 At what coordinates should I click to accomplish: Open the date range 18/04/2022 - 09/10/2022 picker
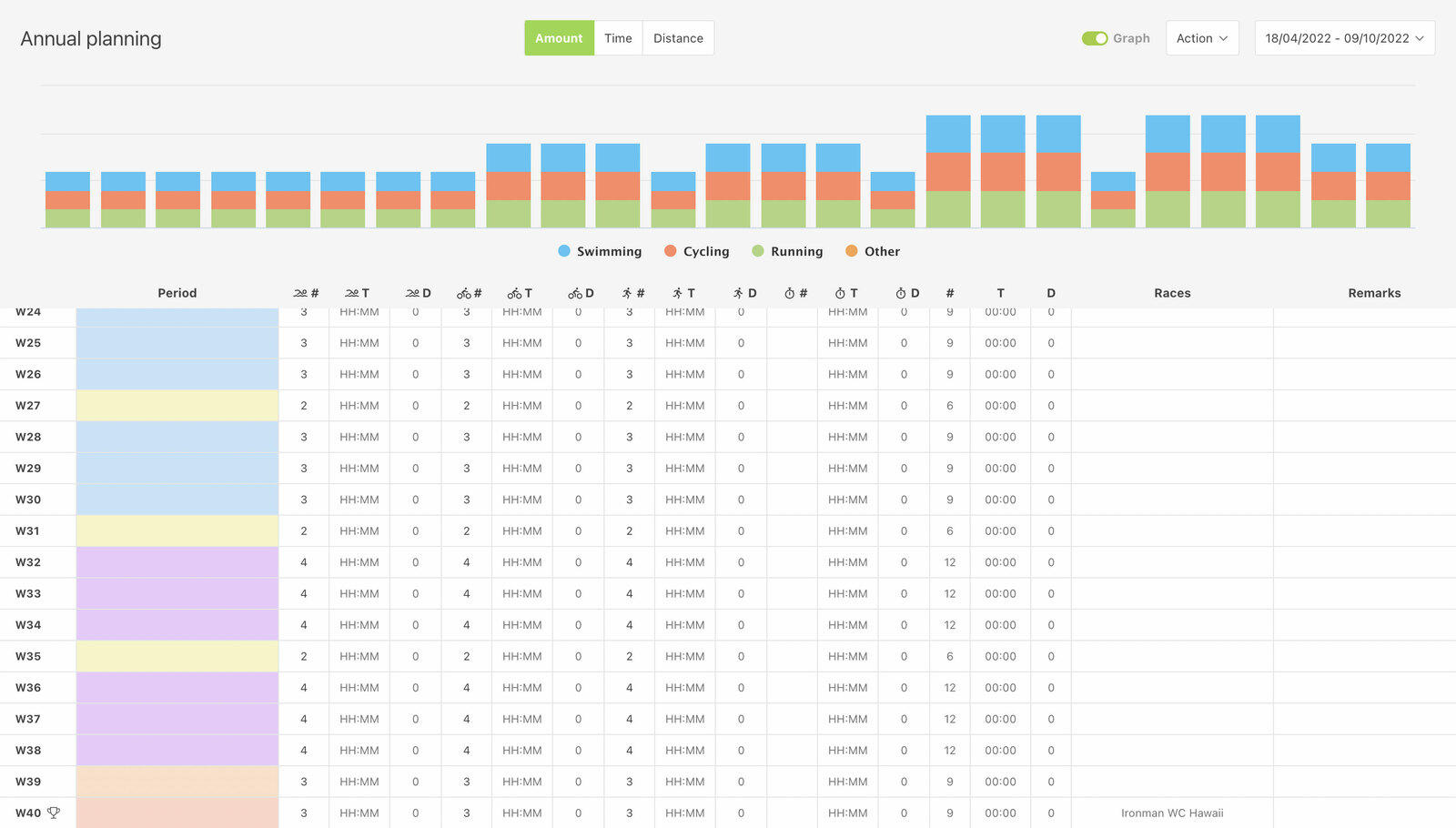(x=1344, y=38)
